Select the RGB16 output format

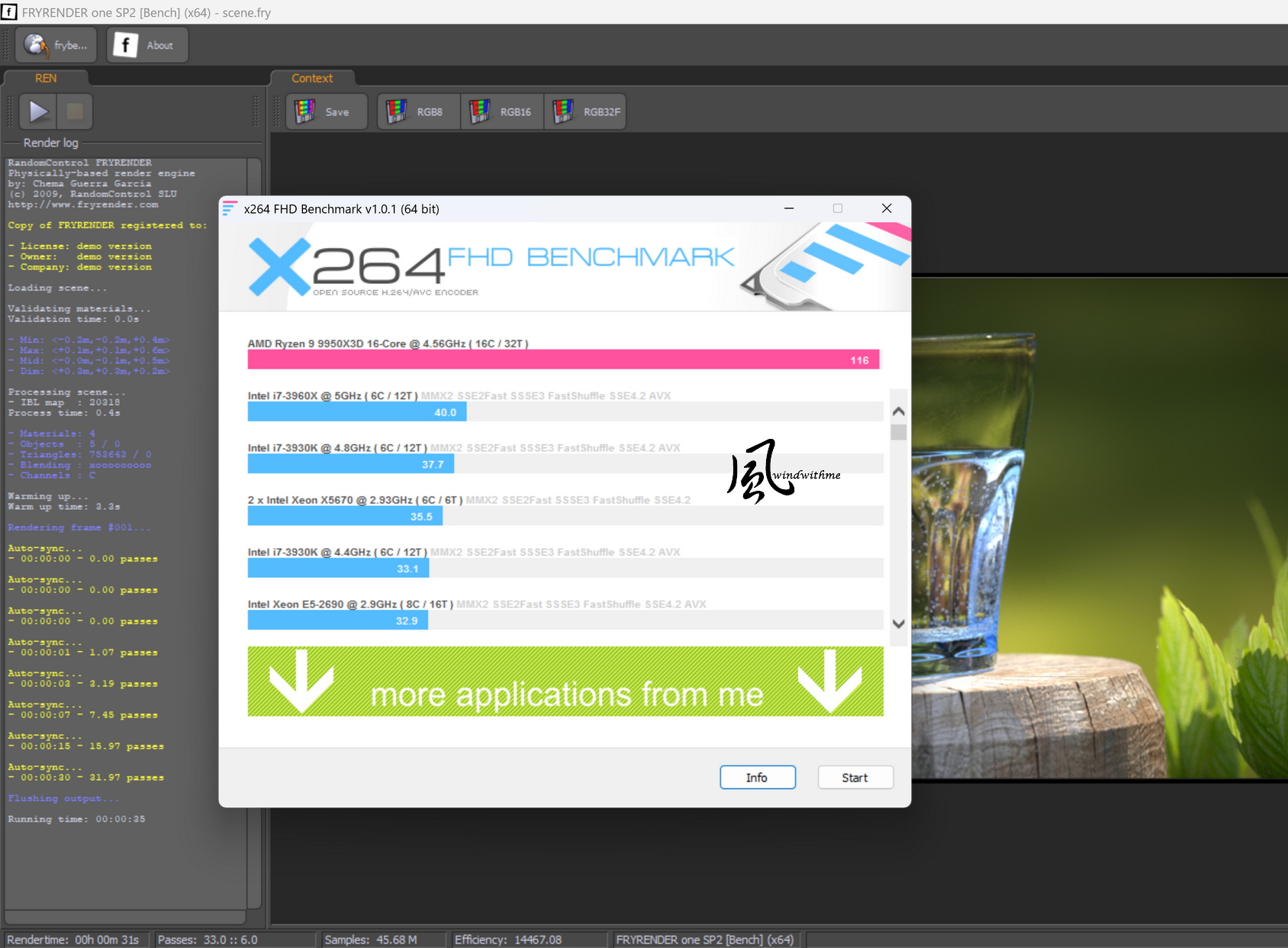pos(502,111)
